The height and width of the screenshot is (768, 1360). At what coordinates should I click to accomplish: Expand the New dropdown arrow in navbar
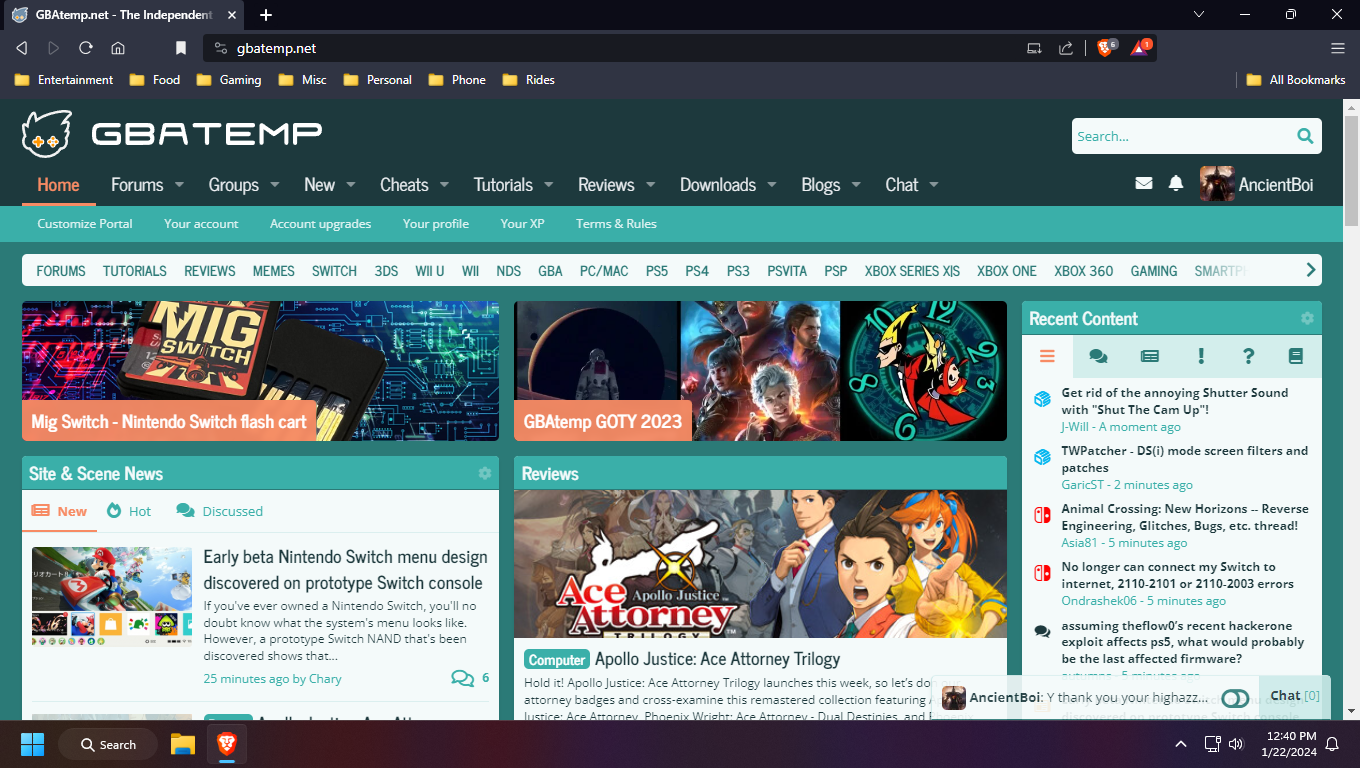351,185
